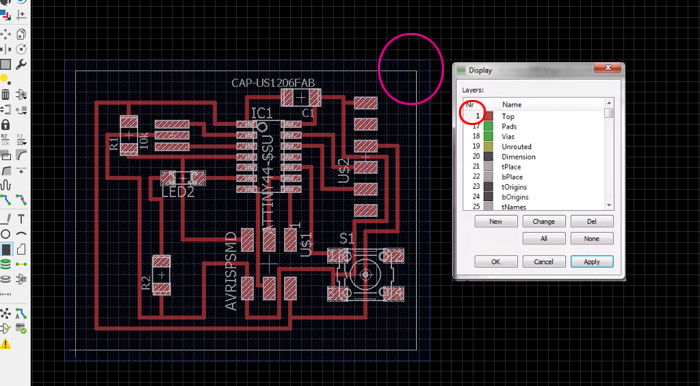Select the Rotate tool
The height and width of the screenshot is (386, 700).
21,49
